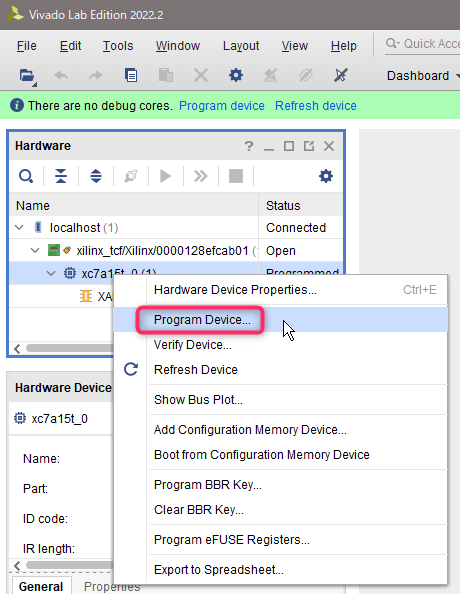Click the Open status cell
Viewport: 460px width, 594px height.
pos(301,250)
